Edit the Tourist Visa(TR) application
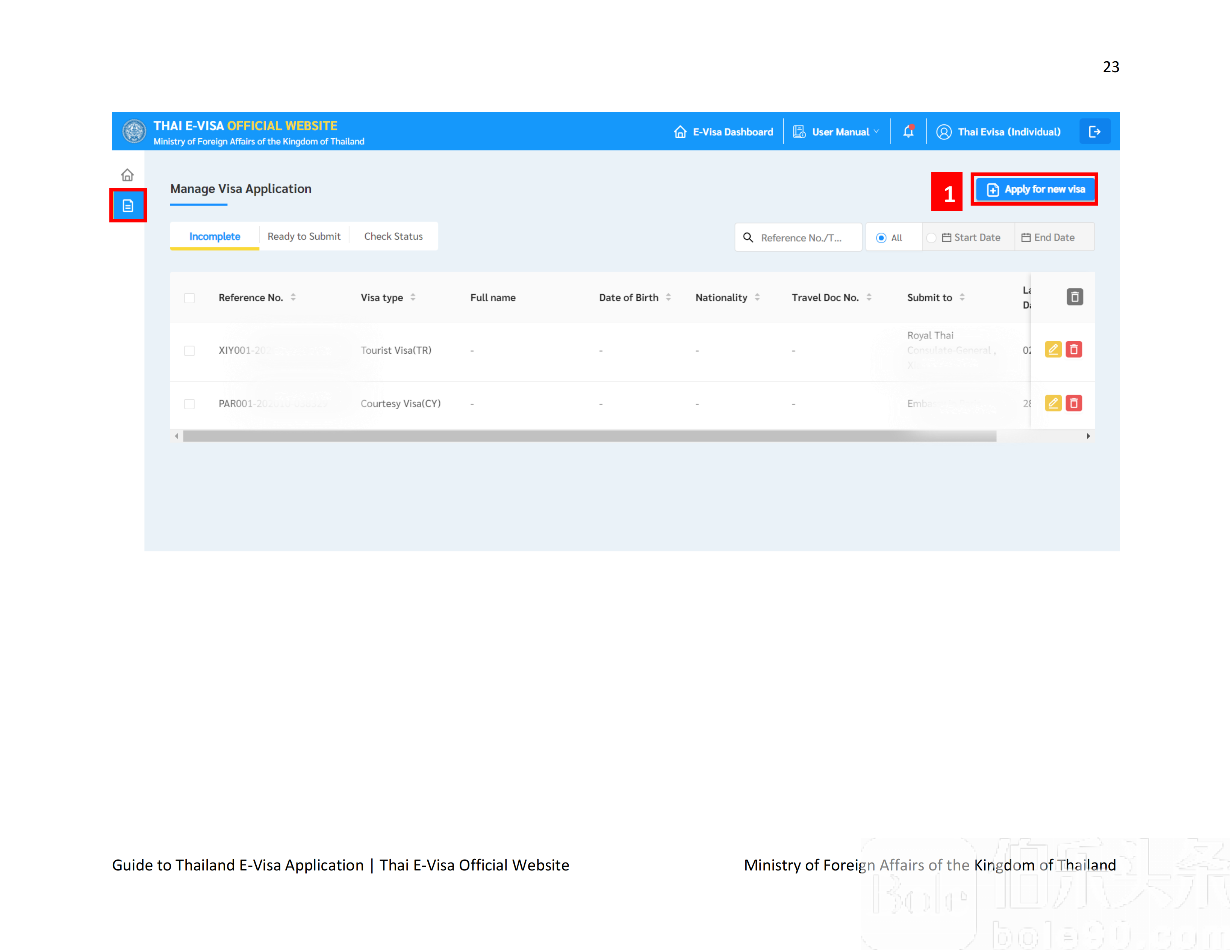The width and height of the screenshot is (1232, 952). pyautogui.click(x=1053, y=350)
